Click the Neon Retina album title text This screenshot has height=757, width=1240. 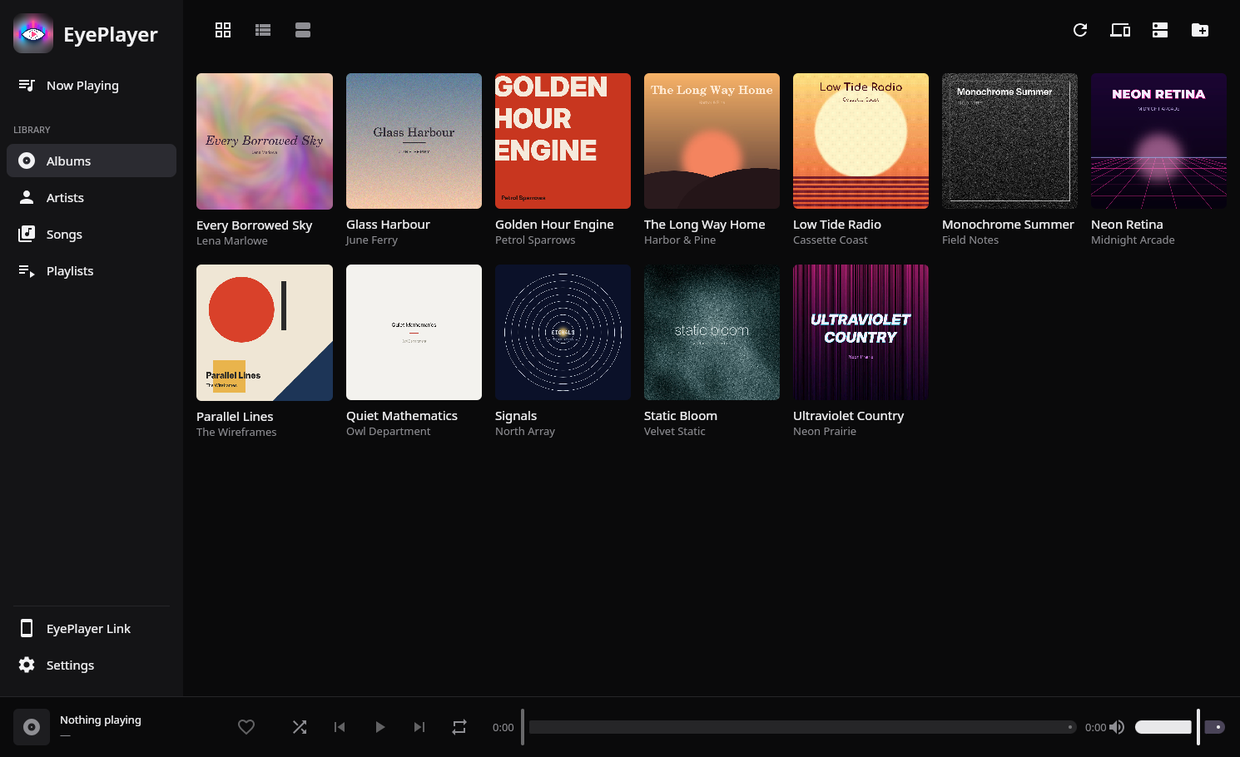tap(1127, 225)
